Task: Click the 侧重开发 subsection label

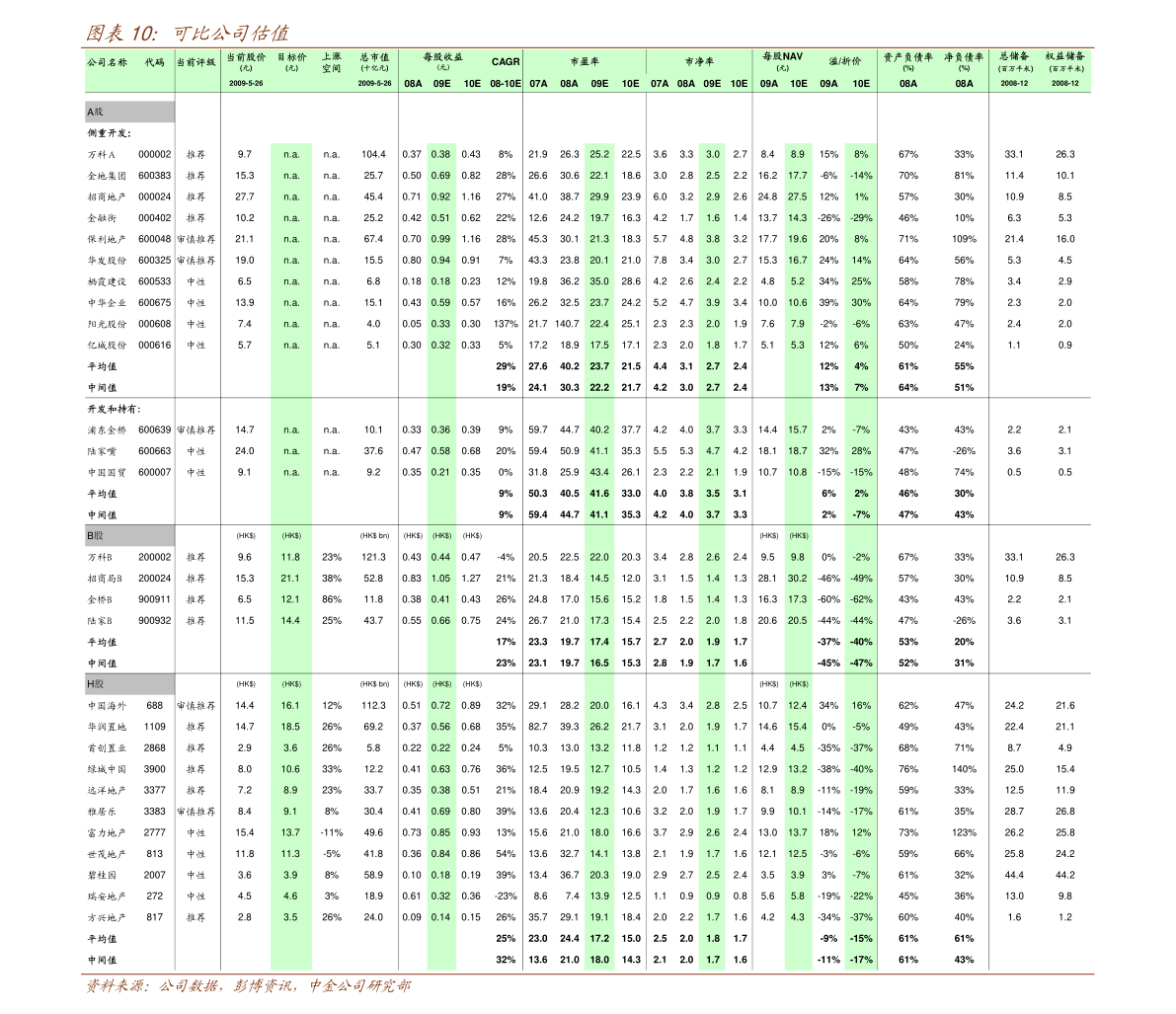Action: pos(110,132)
